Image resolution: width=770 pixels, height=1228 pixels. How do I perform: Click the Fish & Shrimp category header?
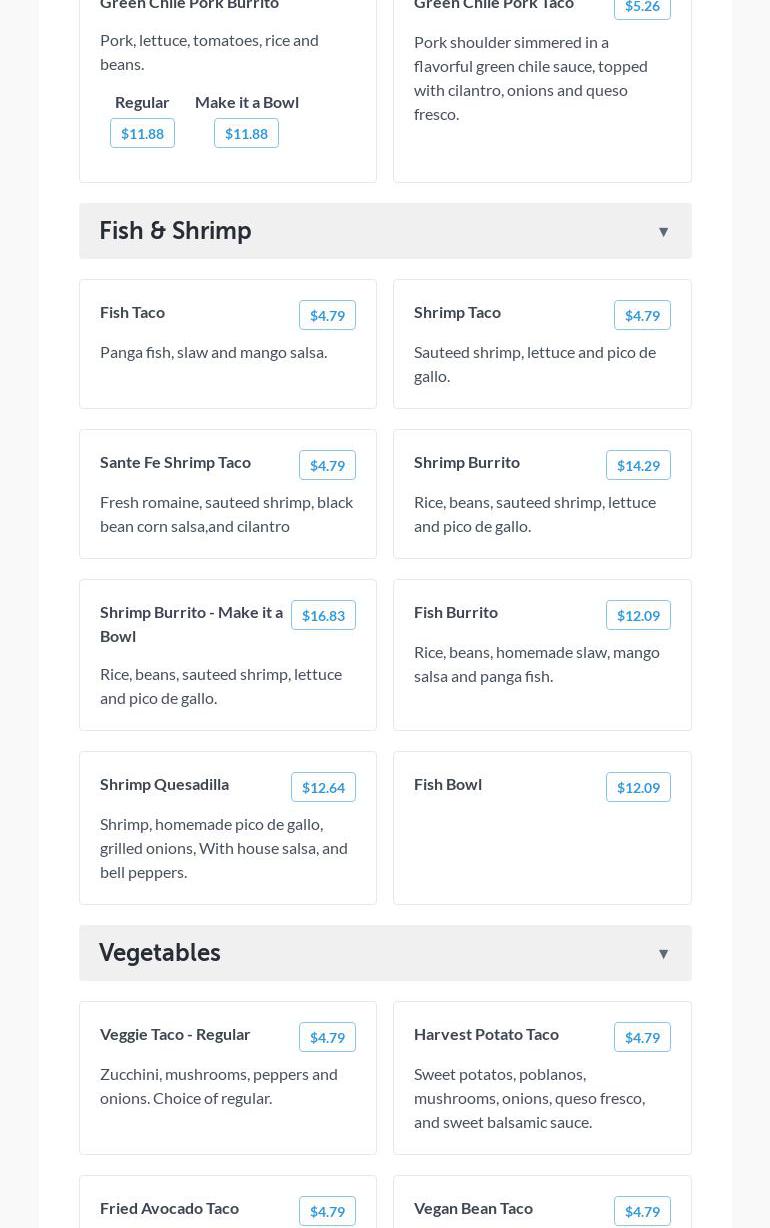coord(175,231)
